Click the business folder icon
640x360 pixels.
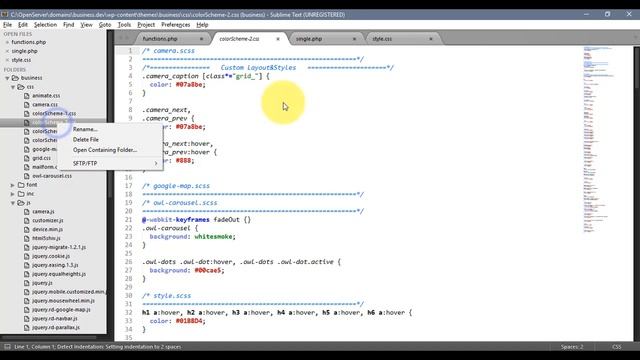pyautogui.click(x=15, y=78)
